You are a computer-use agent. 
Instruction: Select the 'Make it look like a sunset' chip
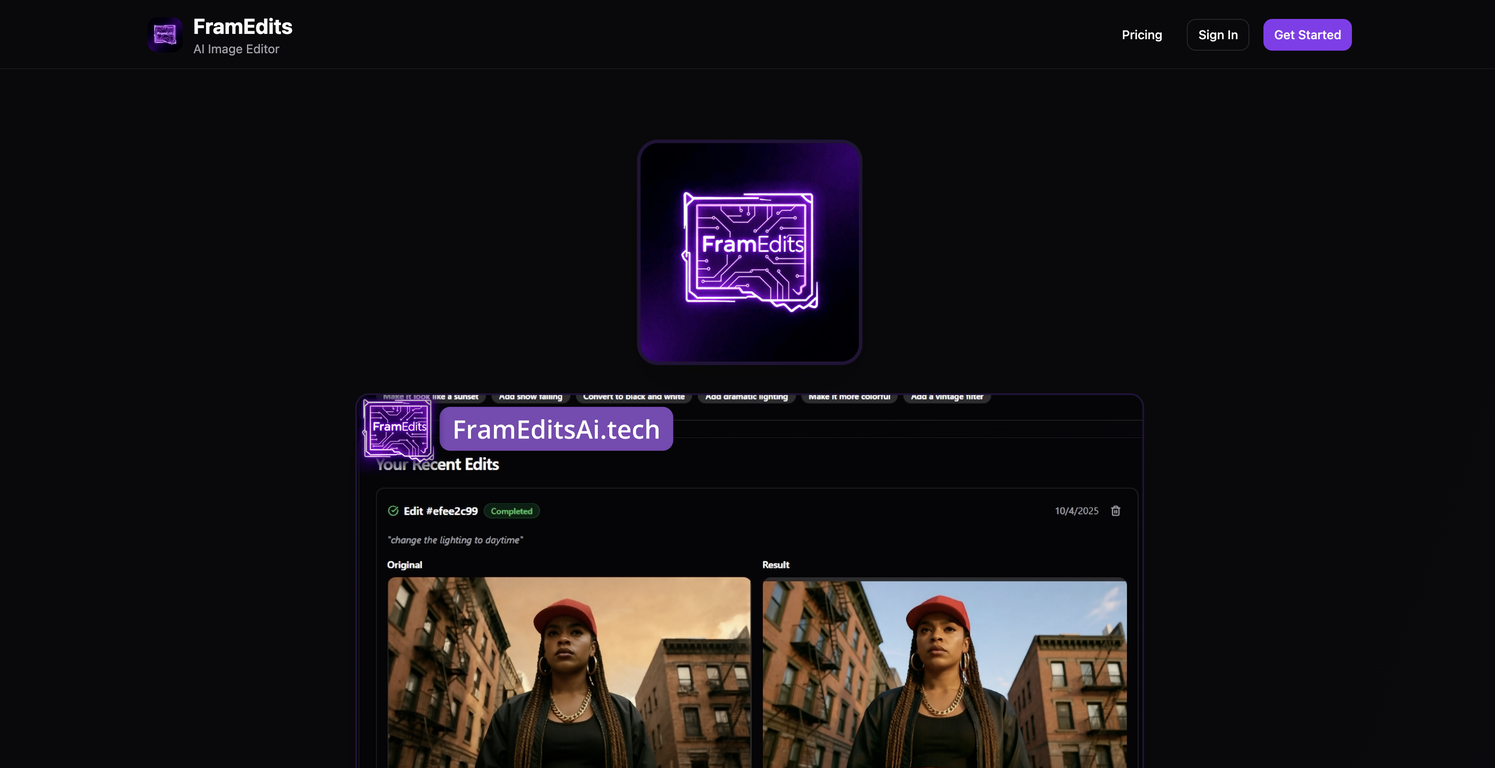[x=430, y=396]
